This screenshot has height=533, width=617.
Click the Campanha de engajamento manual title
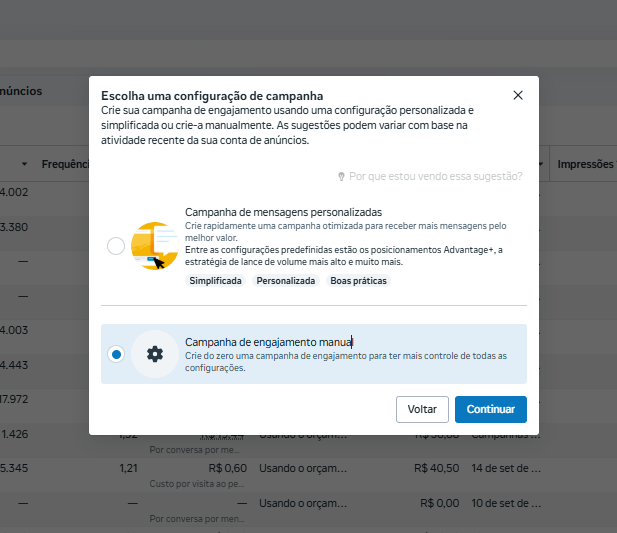pyautogui.click(x=269, y=342)
